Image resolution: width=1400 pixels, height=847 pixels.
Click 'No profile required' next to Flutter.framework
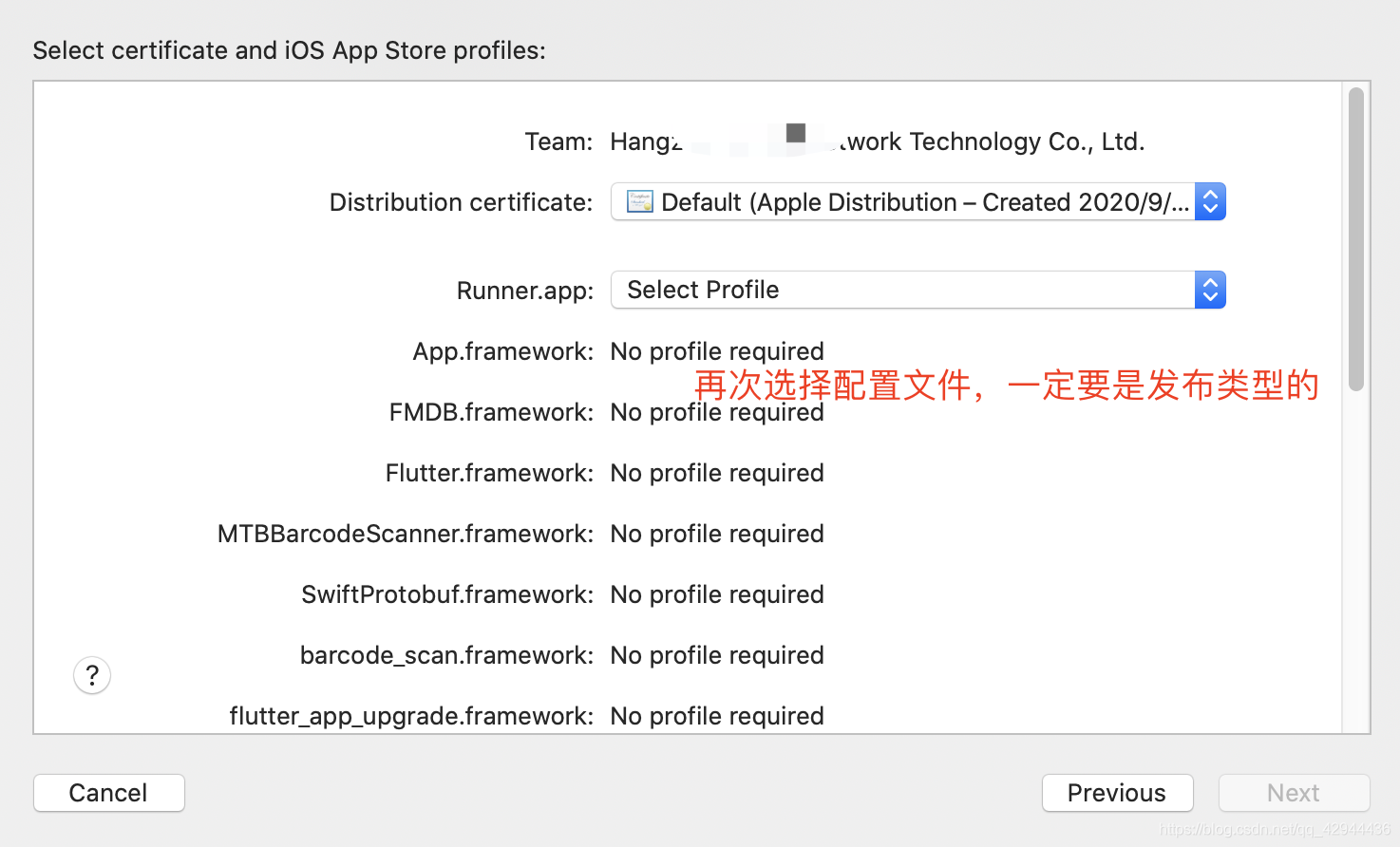pos(717,473)
